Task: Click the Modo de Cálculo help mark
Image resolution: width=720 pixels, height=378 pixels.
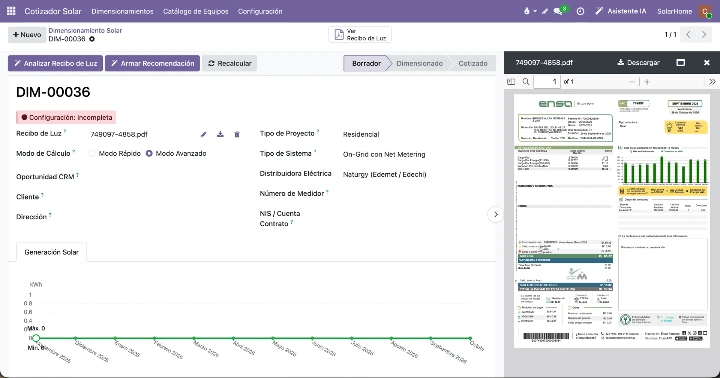Action: (x=73, y=152)
